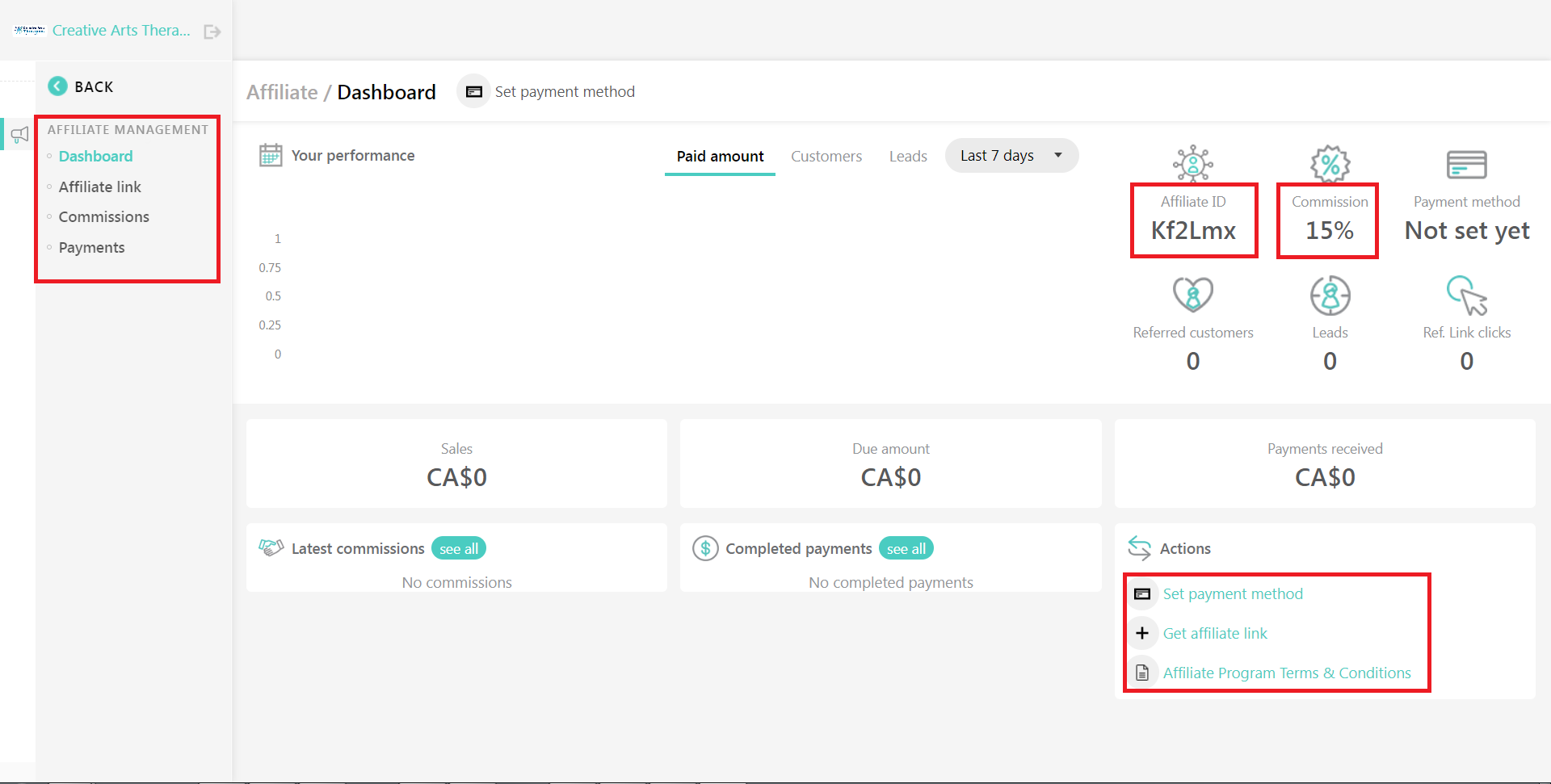Open Affiliate link in sidebar menu
Screen dimensions: 1551x784
point(99,187)
